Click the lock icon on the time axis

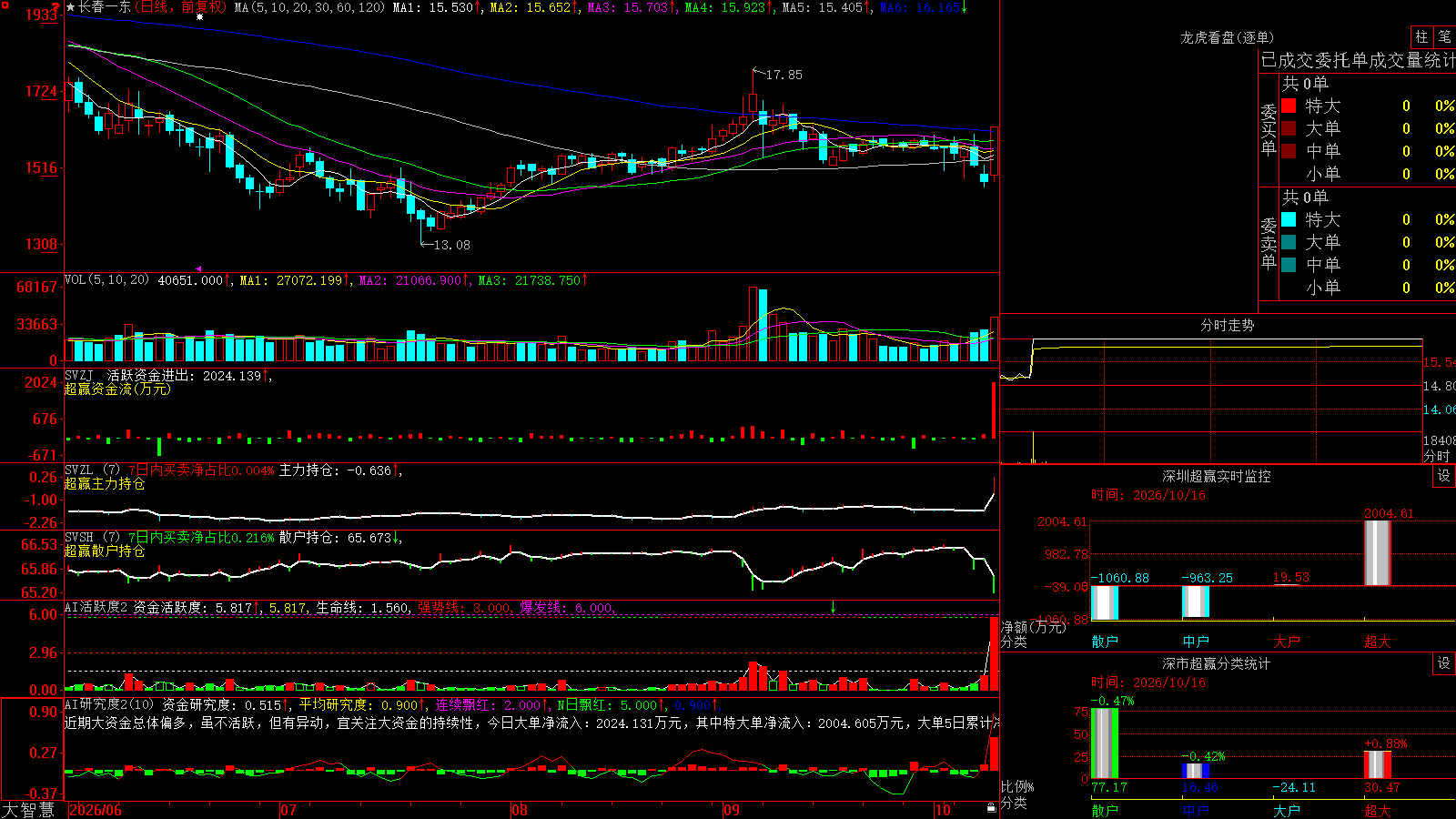pyautogui.click(x=992, y=807)
